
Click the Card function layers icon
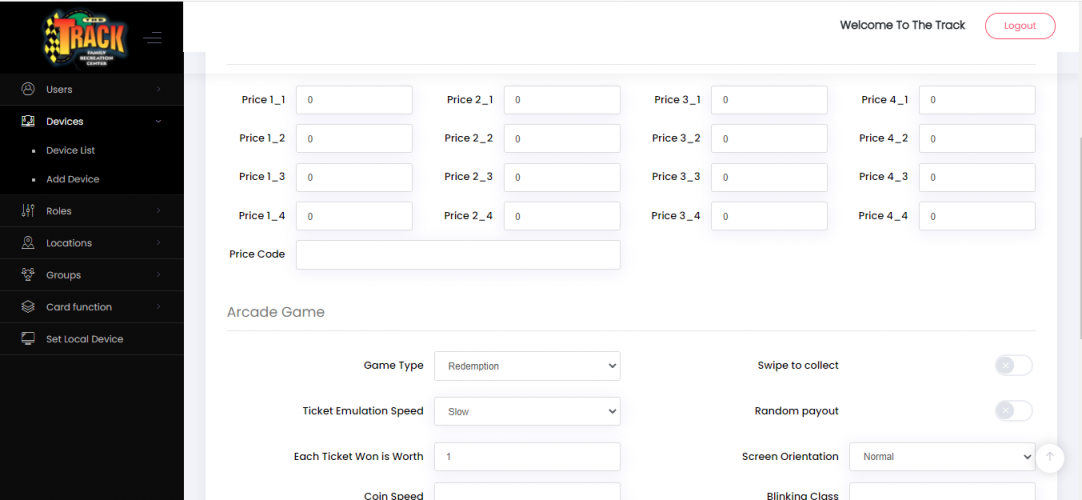point(28,306)
